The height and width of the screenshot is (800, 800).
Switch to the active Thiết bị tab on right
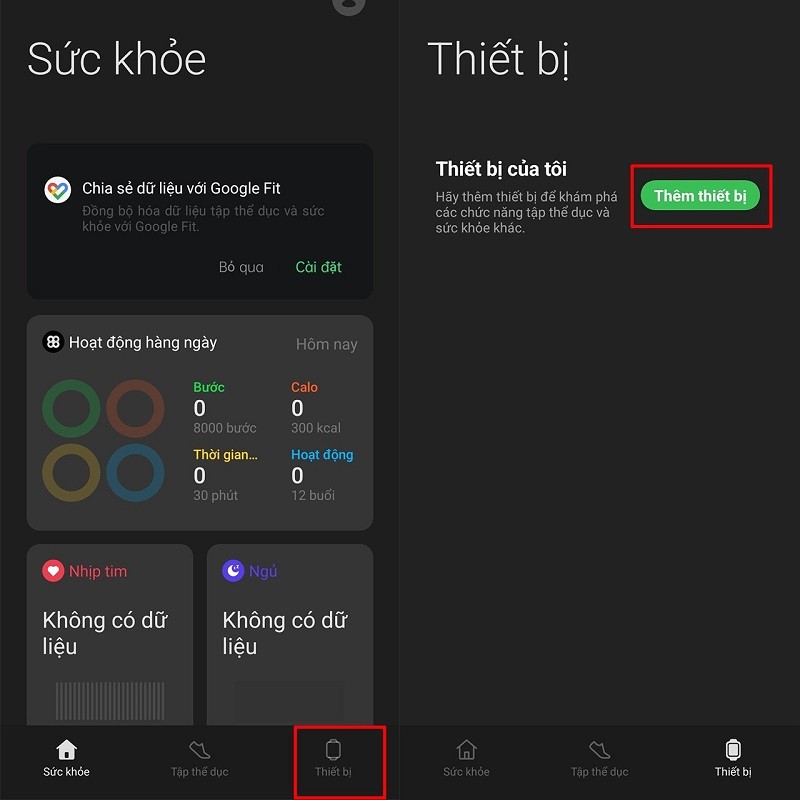tap(733, 758)
